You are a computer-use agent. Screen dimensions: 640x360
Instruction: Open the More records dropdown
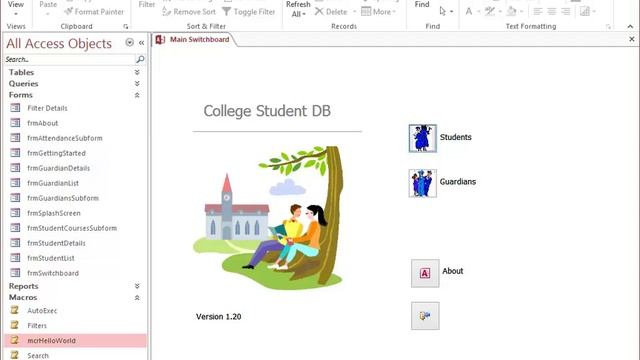pyautogui.click(x=378, y=12)
